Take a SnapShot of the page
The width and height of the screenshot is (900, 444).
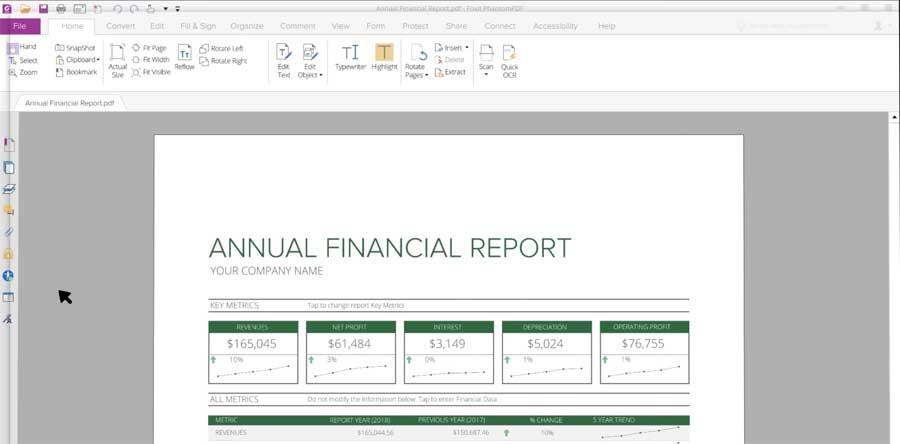click(x=75, y=48)
